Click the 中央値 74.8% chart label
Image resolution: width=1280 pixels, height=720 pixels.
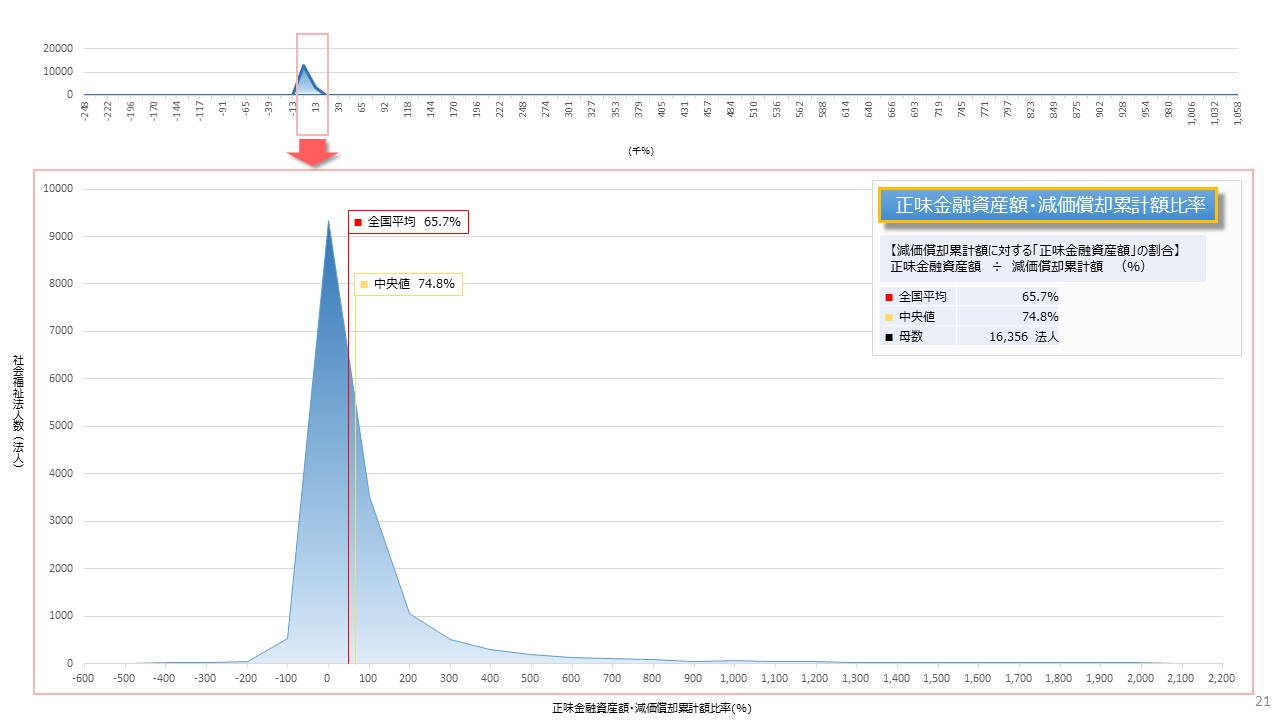(408, 284)
